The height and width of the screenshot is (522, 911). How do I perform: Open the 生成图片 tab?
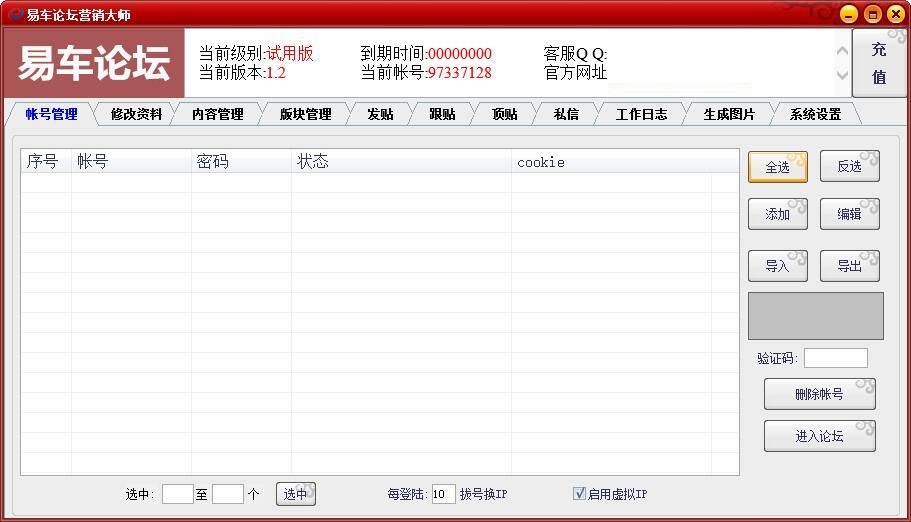pyautogui.click(x=729, y=114)
